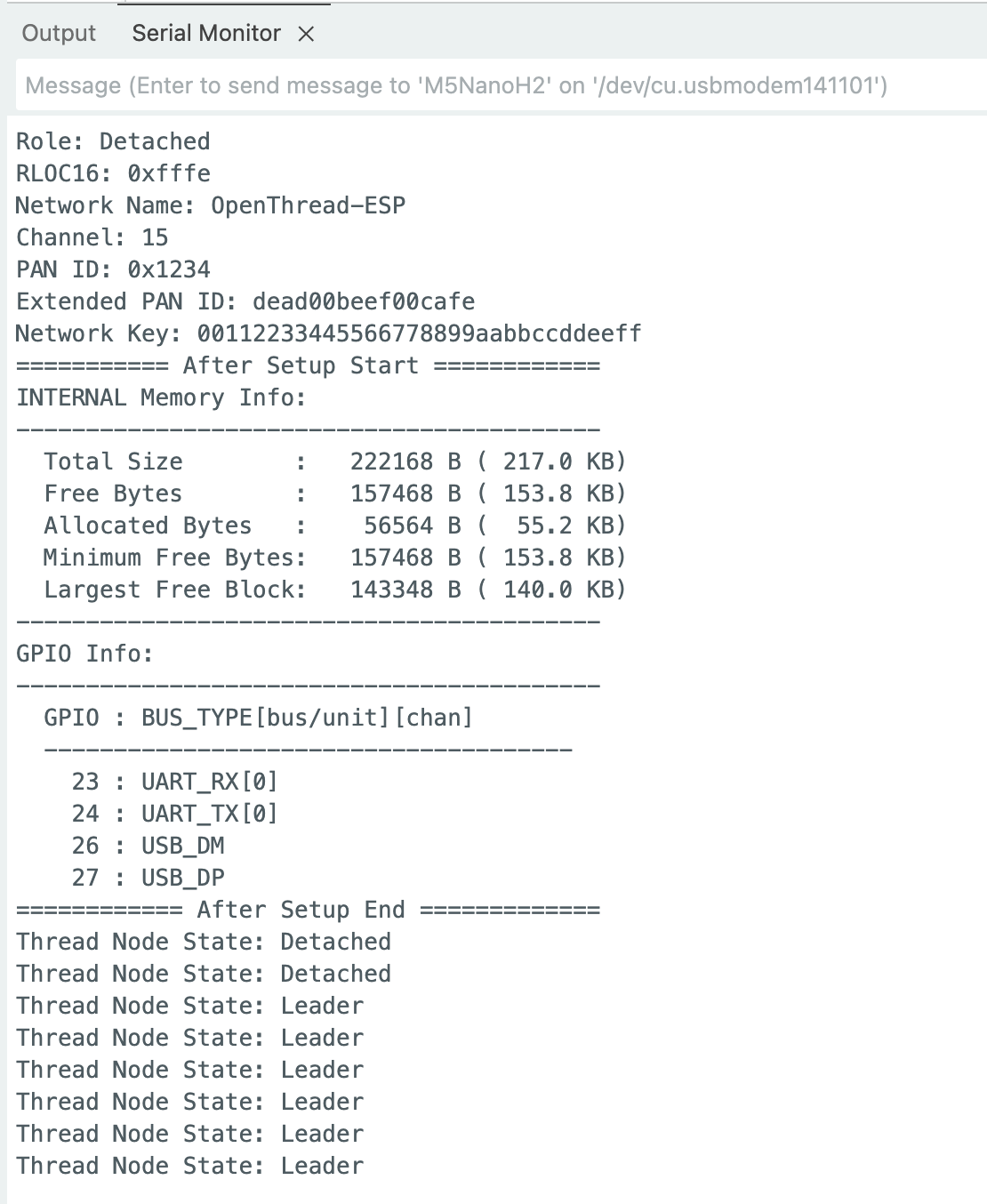Click the 'After Setup End' separator line
The width and height of the screenshot is (987, 1204).
pyautogui.click(x=308, y=910)
